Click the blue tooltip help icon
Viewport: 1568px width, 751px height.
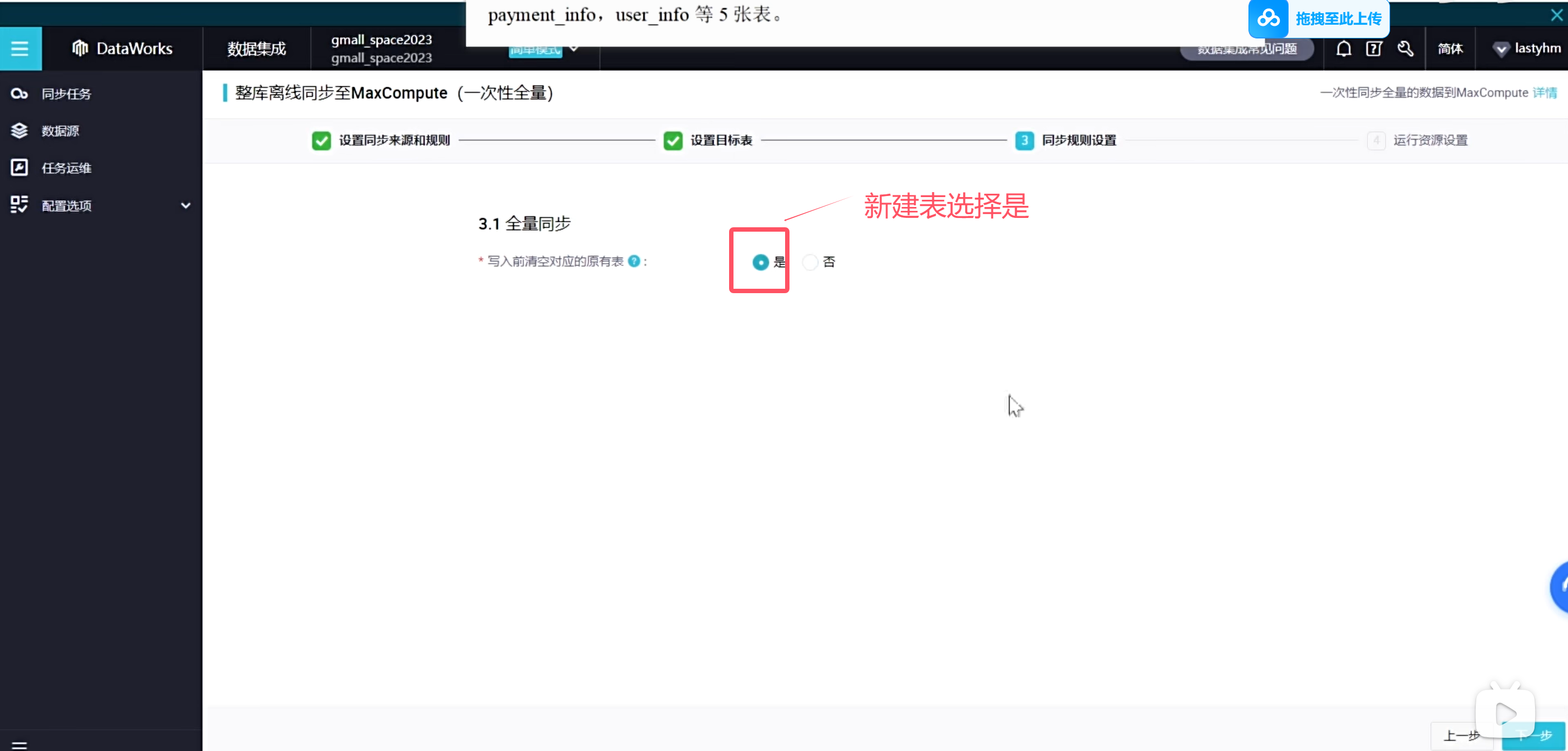pyautogui.click(x=634, y=261)
